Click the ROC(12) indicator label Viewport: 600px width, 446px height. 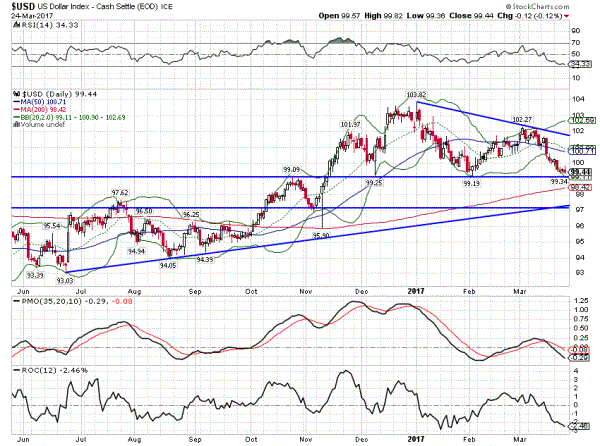click(34, 371)
